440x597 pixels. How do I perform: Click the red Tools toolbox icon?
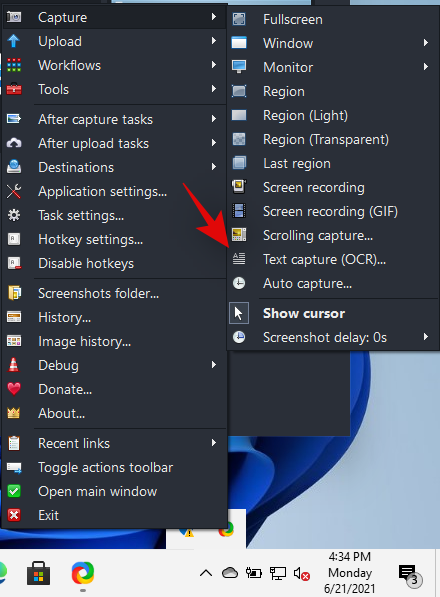[14, 89]
